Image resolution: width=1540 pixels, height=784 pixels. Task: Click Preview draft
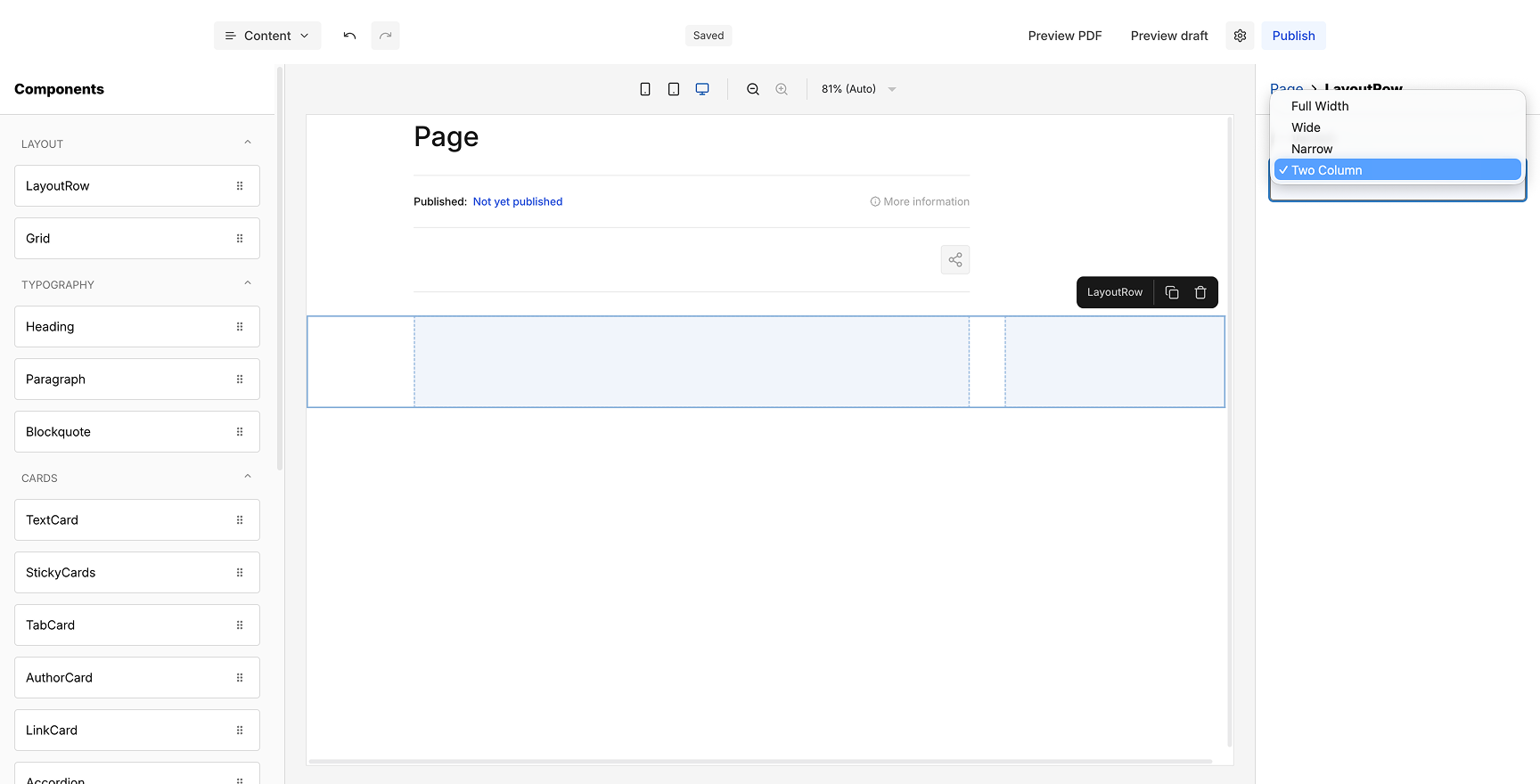(1169, 36)
